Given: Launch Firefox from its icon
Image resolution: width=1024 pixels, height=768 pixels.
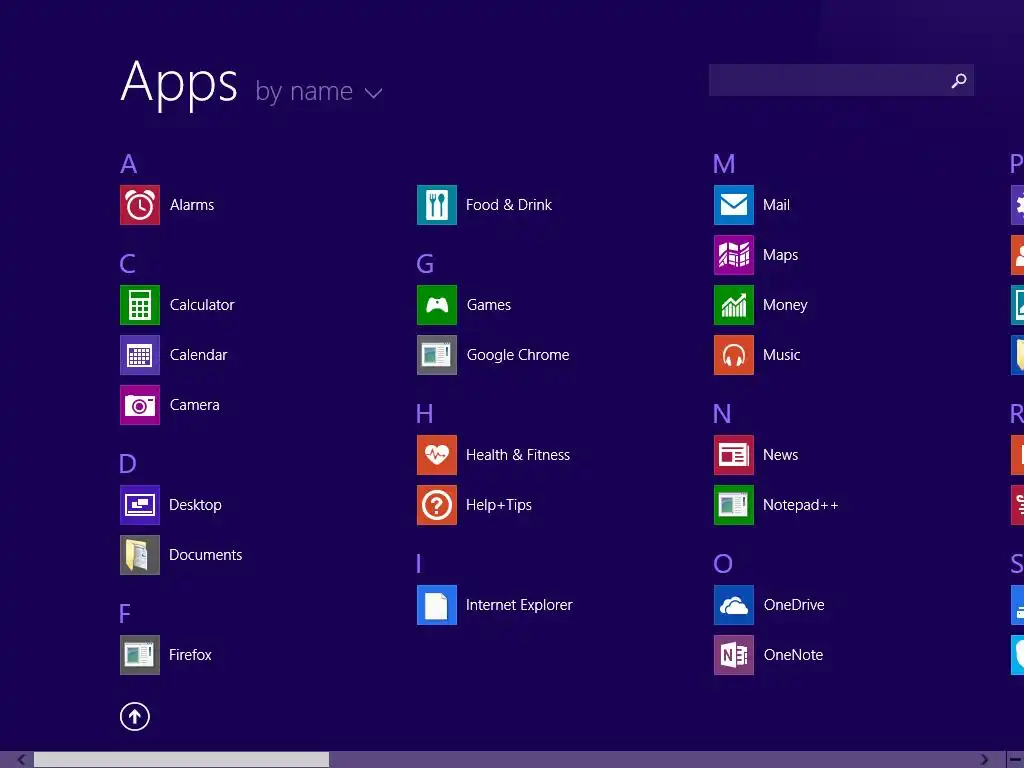Looking at the screenshot, I should [x=140, y=655].
